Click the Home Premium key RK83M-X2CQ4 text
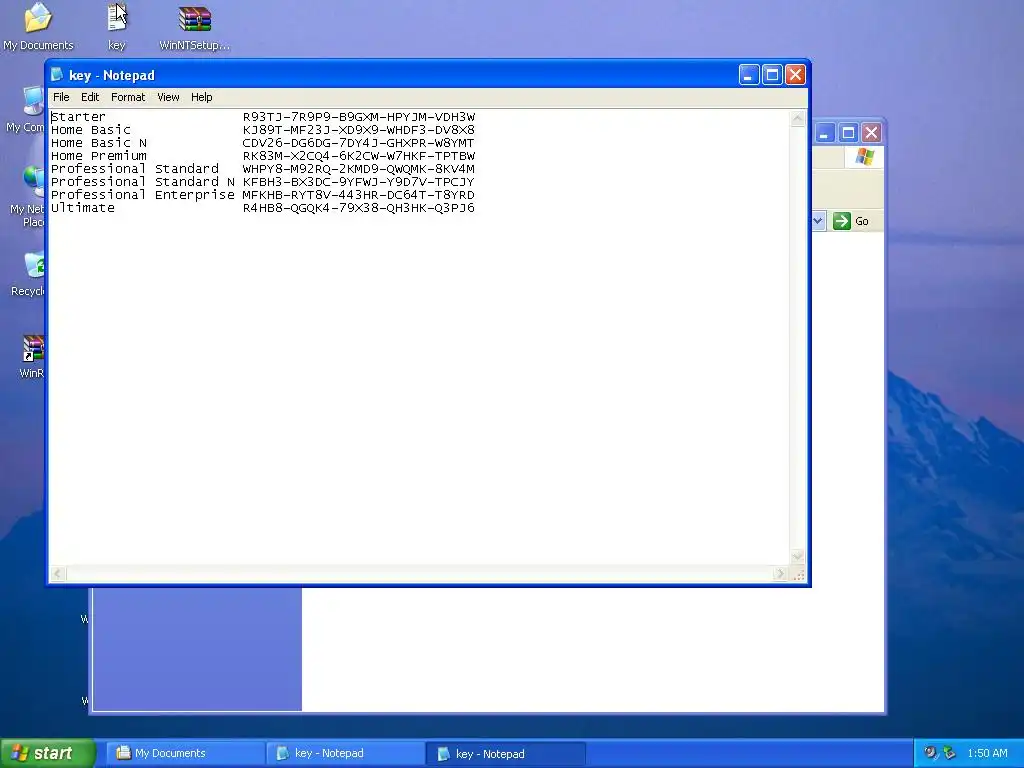 tap(359, 156)
